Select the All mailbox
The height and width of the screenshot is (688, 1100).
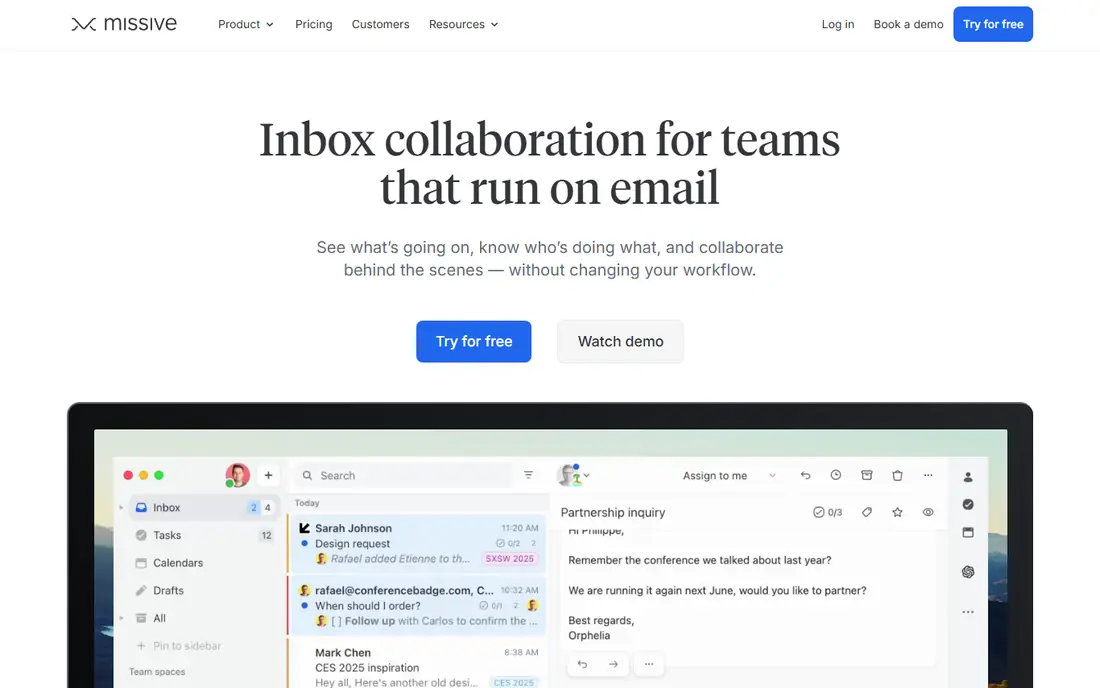204,618
